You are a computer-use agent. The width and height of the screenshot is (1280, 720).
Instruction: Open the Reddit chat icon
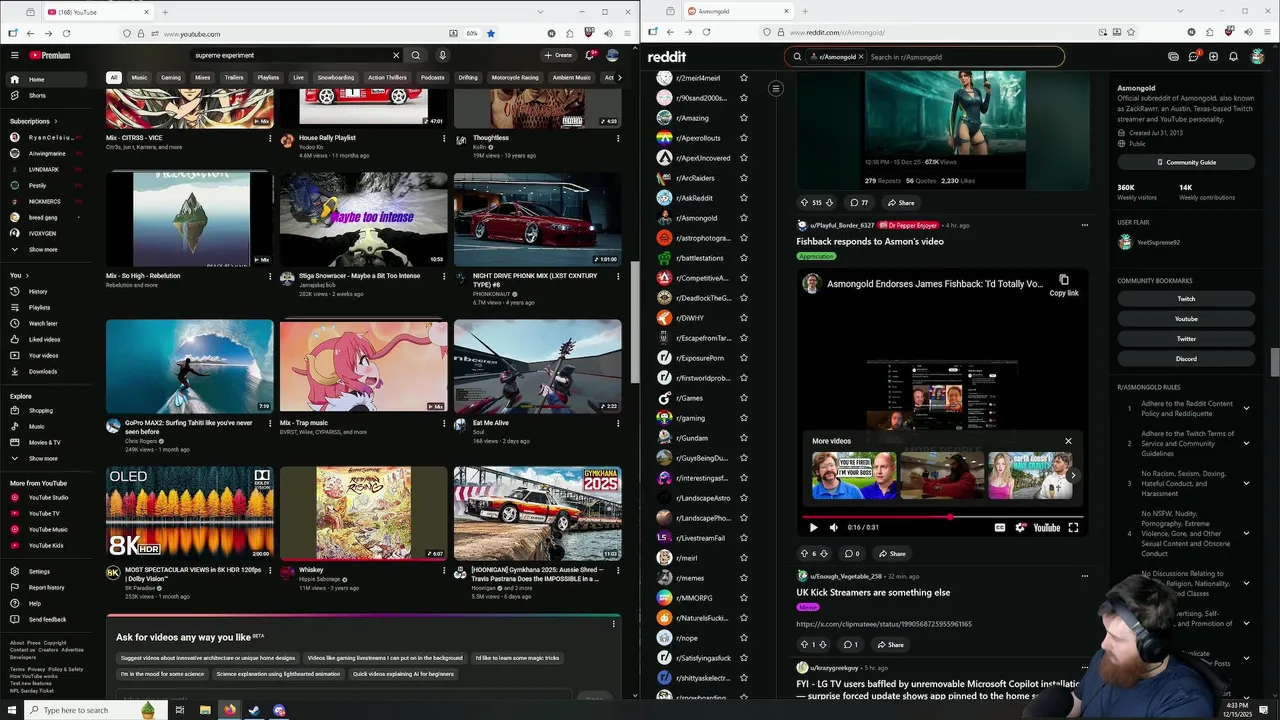1193,57
